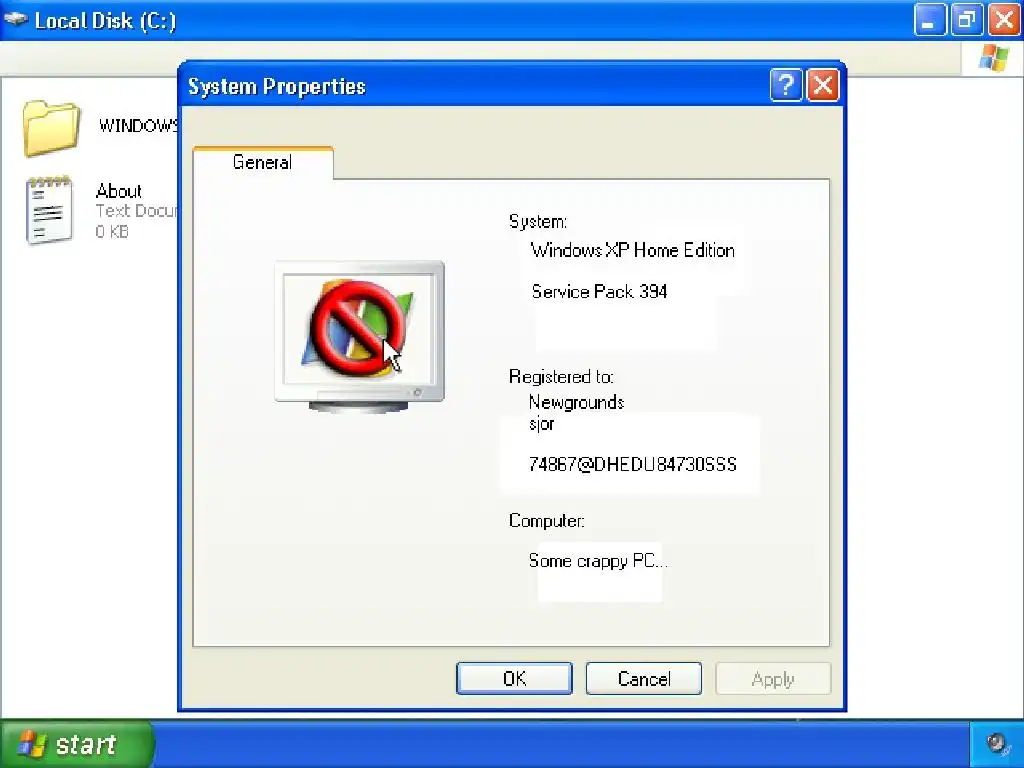Restore down the Local Disk (C:) window
Viewport: 1024px width, 768px height.
[967, 20]
